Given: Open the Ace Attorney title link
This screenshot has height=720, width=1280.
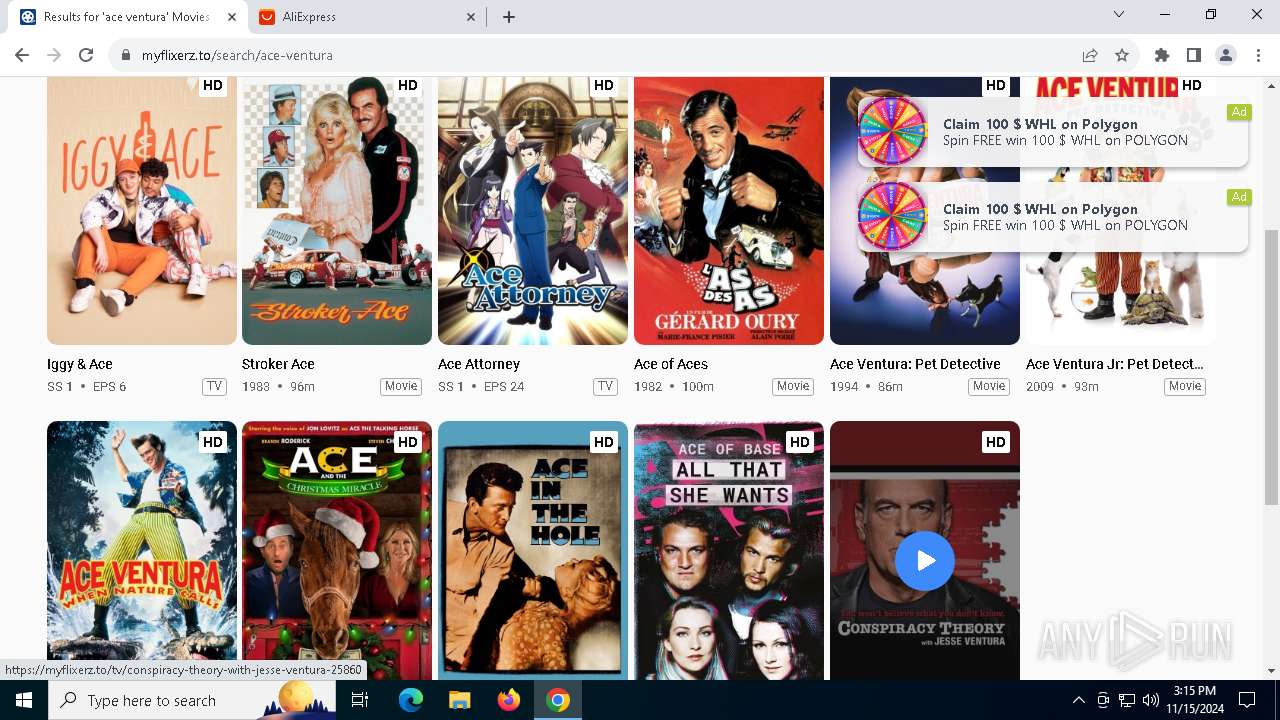Looking at the screenshot, I should click(479, 364).
